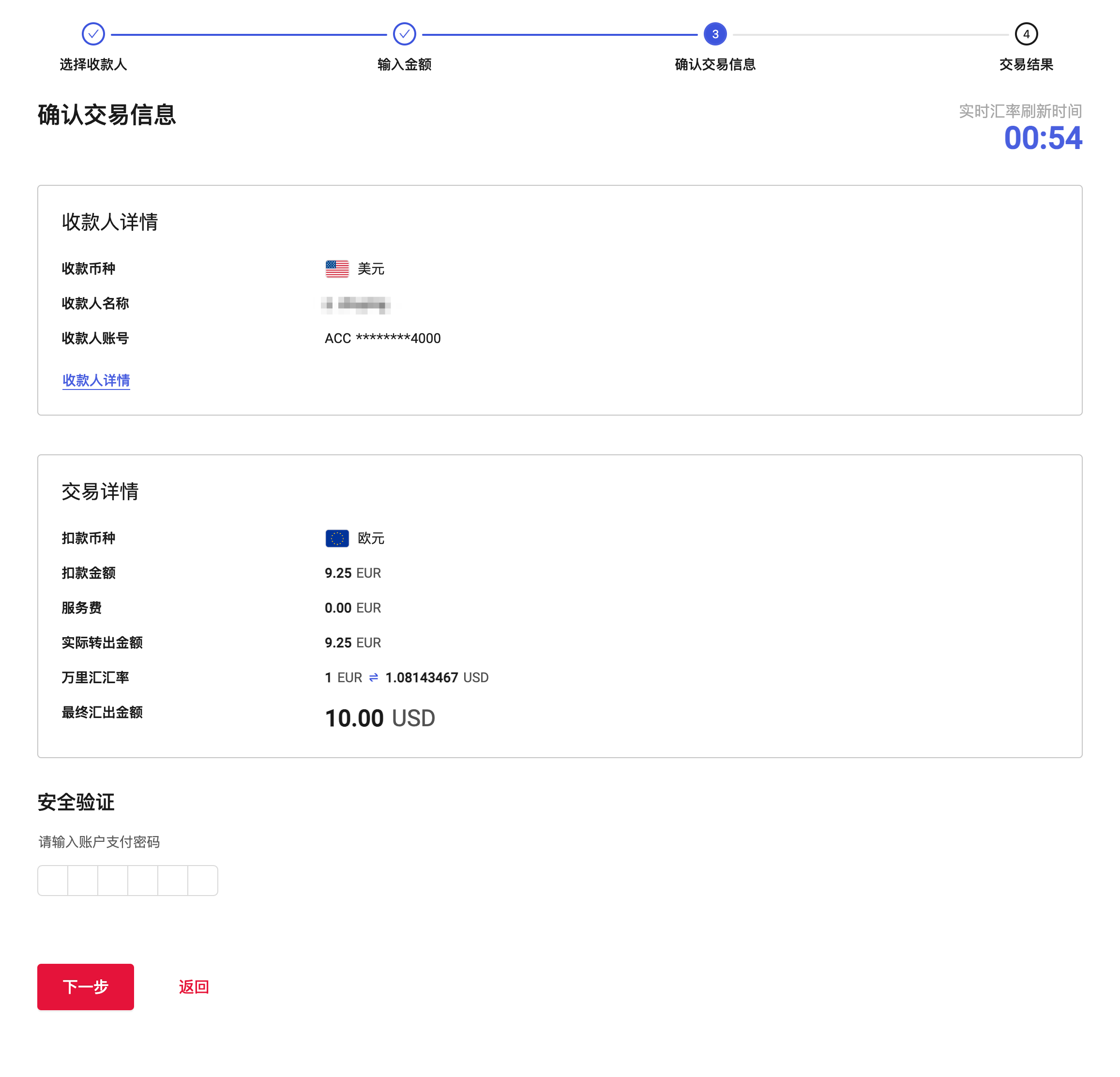Screen dimensions: 1120x1077
Task: Click the 实时汇率刷新时间 label
Action: (x=1021, y=111)
